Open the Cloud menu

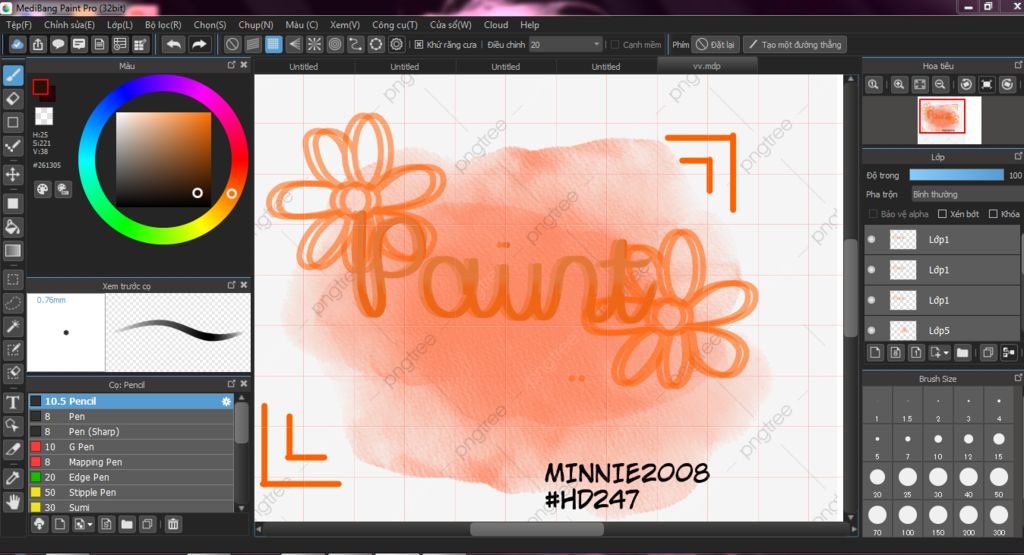496,25
